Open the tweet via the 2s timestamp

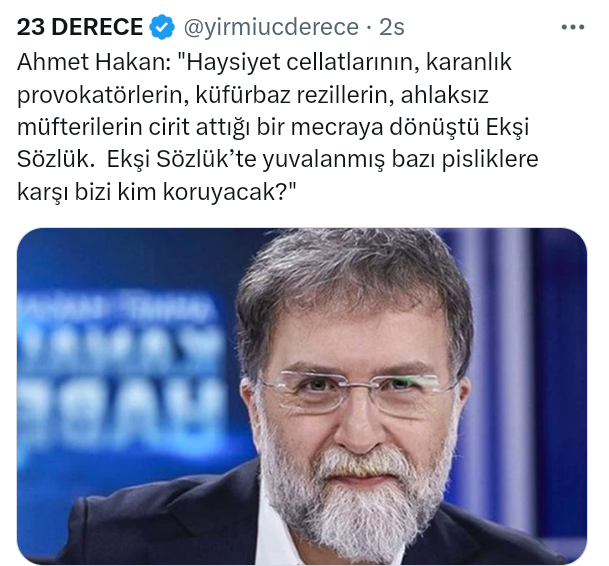[392, 28]
